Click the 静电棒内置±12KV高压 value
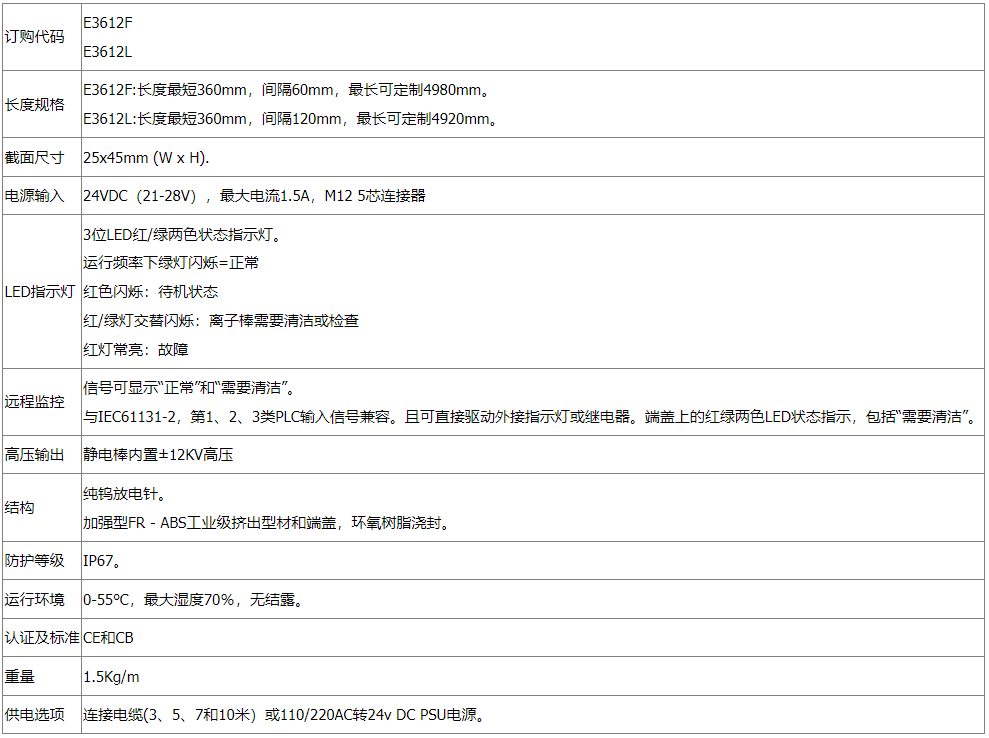 [x=158, y=454]
